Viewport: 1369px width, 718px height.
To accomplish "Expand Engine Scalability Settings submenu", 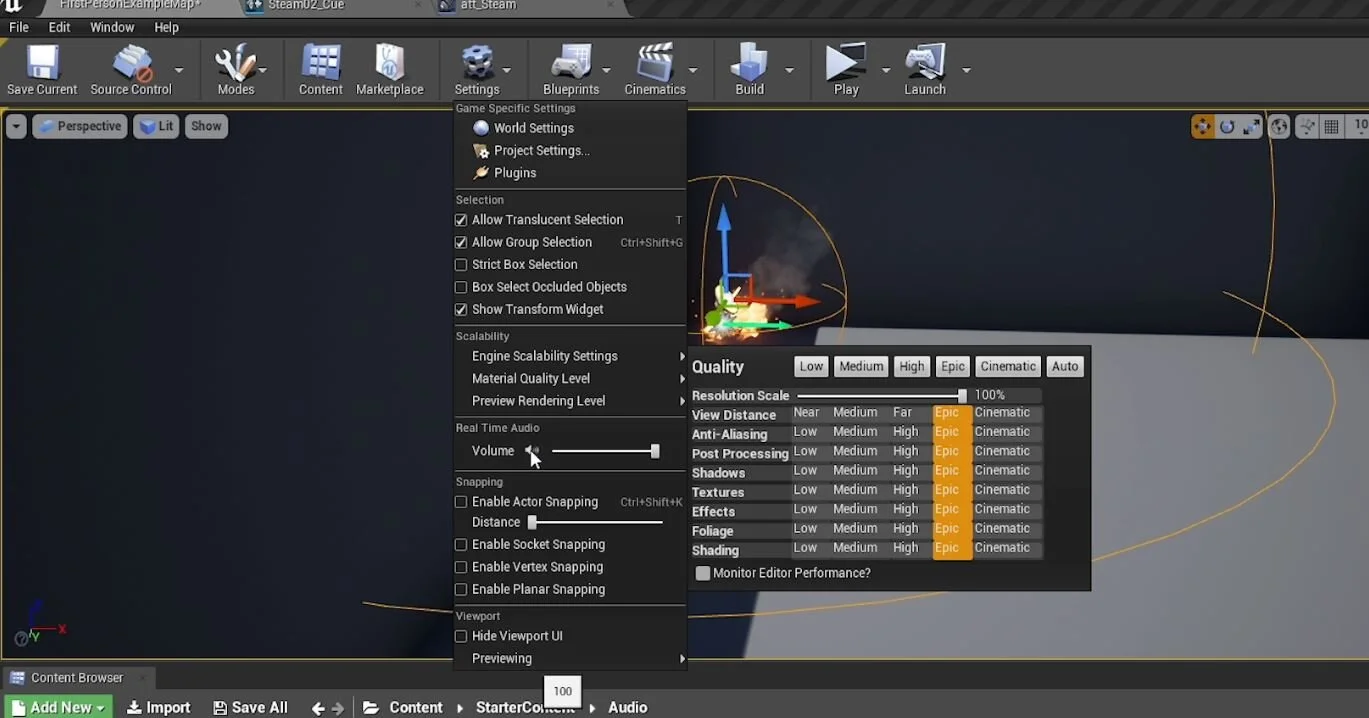I will (x=543, y=355).
